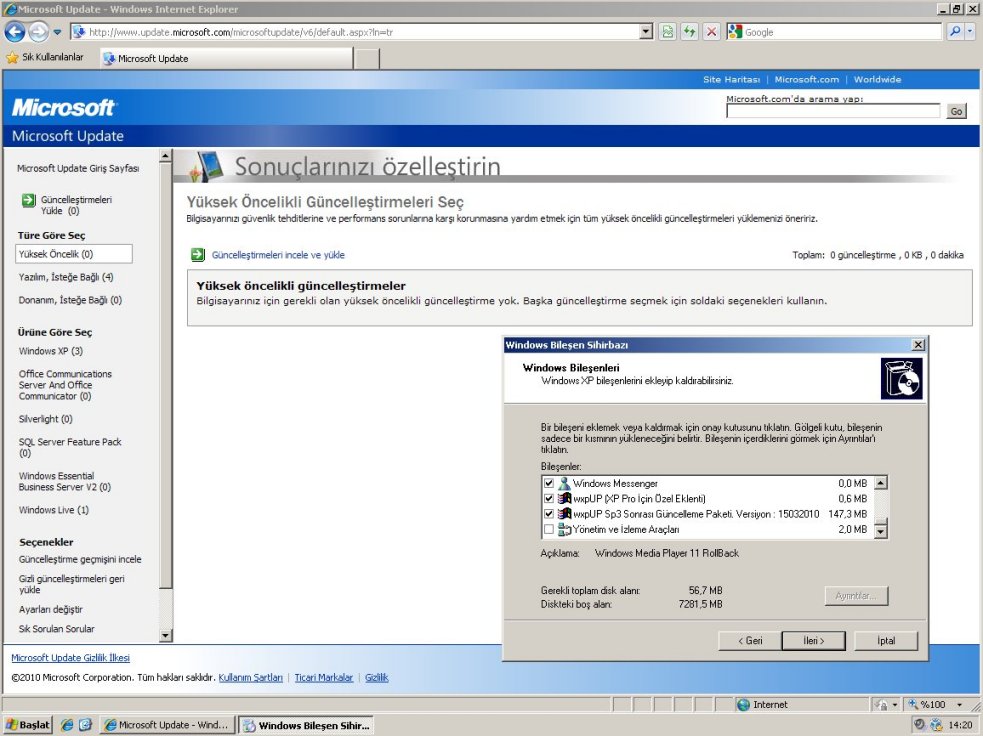Check Yönetim ve İzleme Araçları checkbox
The image size is (983, 736).
549,530
